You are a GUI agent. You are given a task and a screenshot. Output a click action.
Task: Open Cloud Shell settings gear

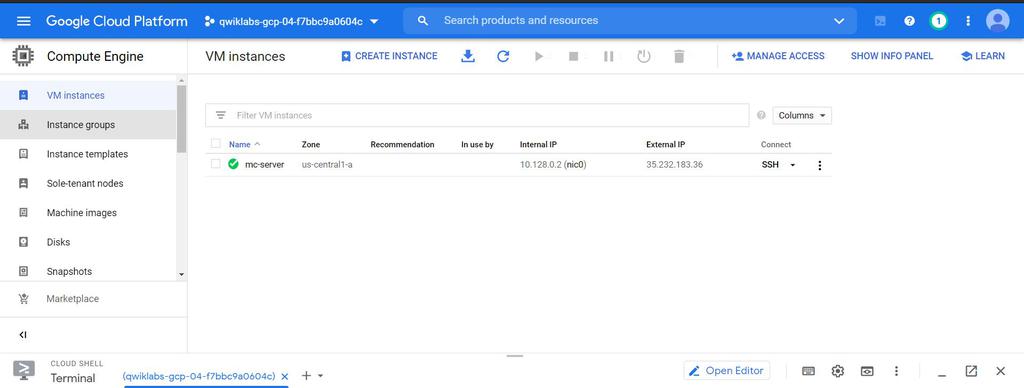(838, 371)
